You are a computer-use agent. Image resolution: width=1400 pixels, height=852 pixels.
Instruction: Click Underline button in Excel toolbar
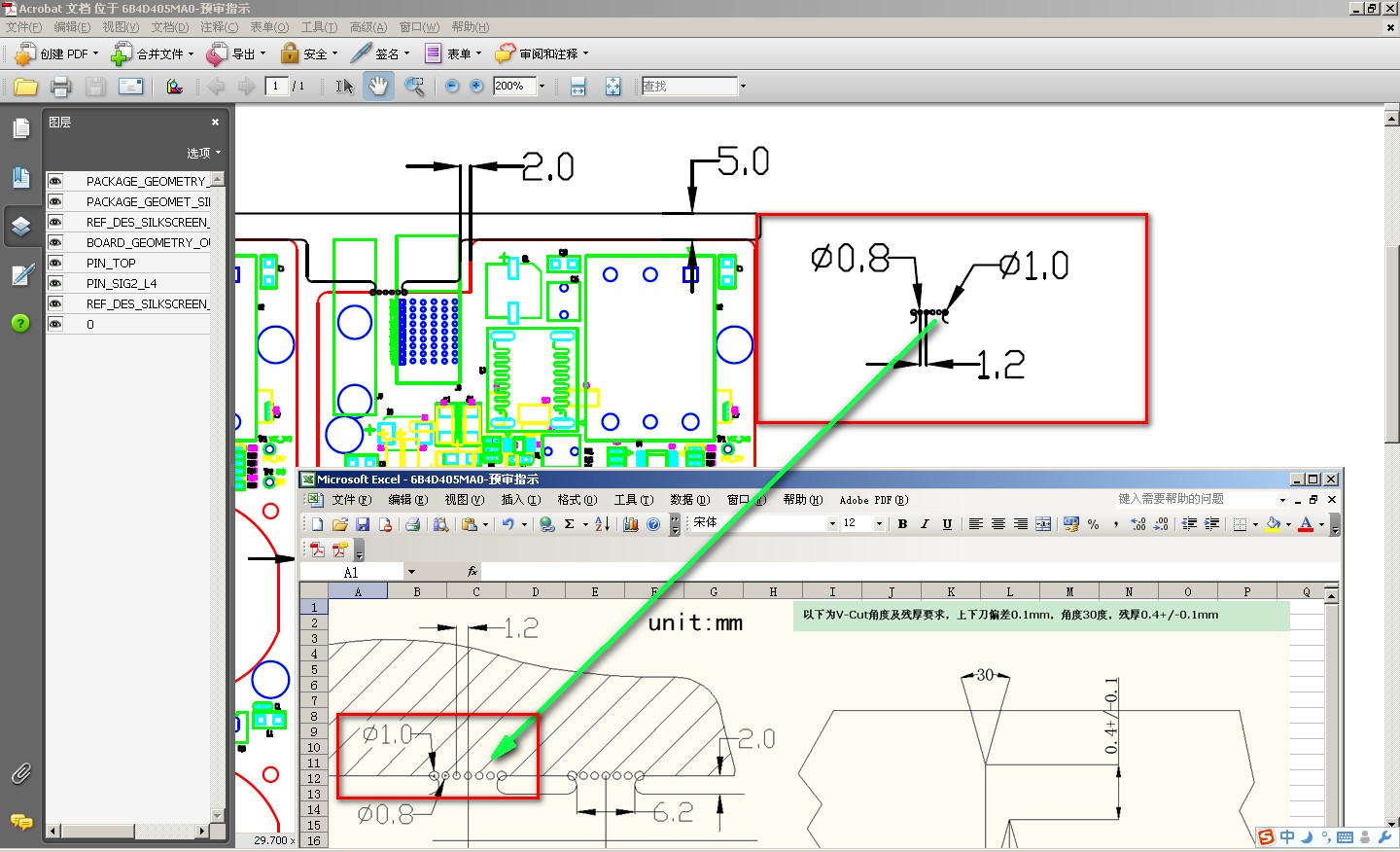[x=947, y=524]
